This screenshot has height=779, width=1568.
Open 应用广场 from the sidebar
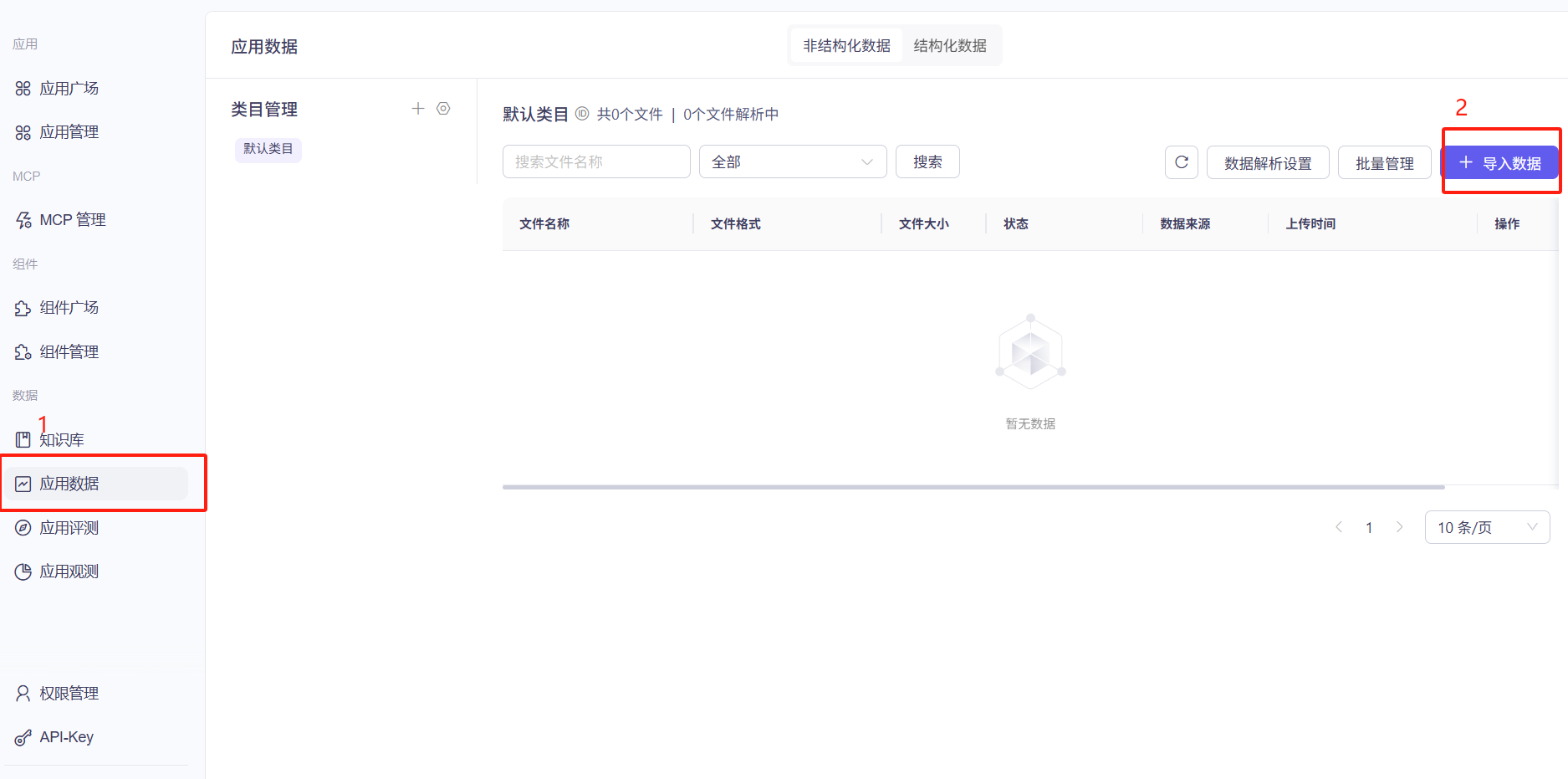click(69, 88)
